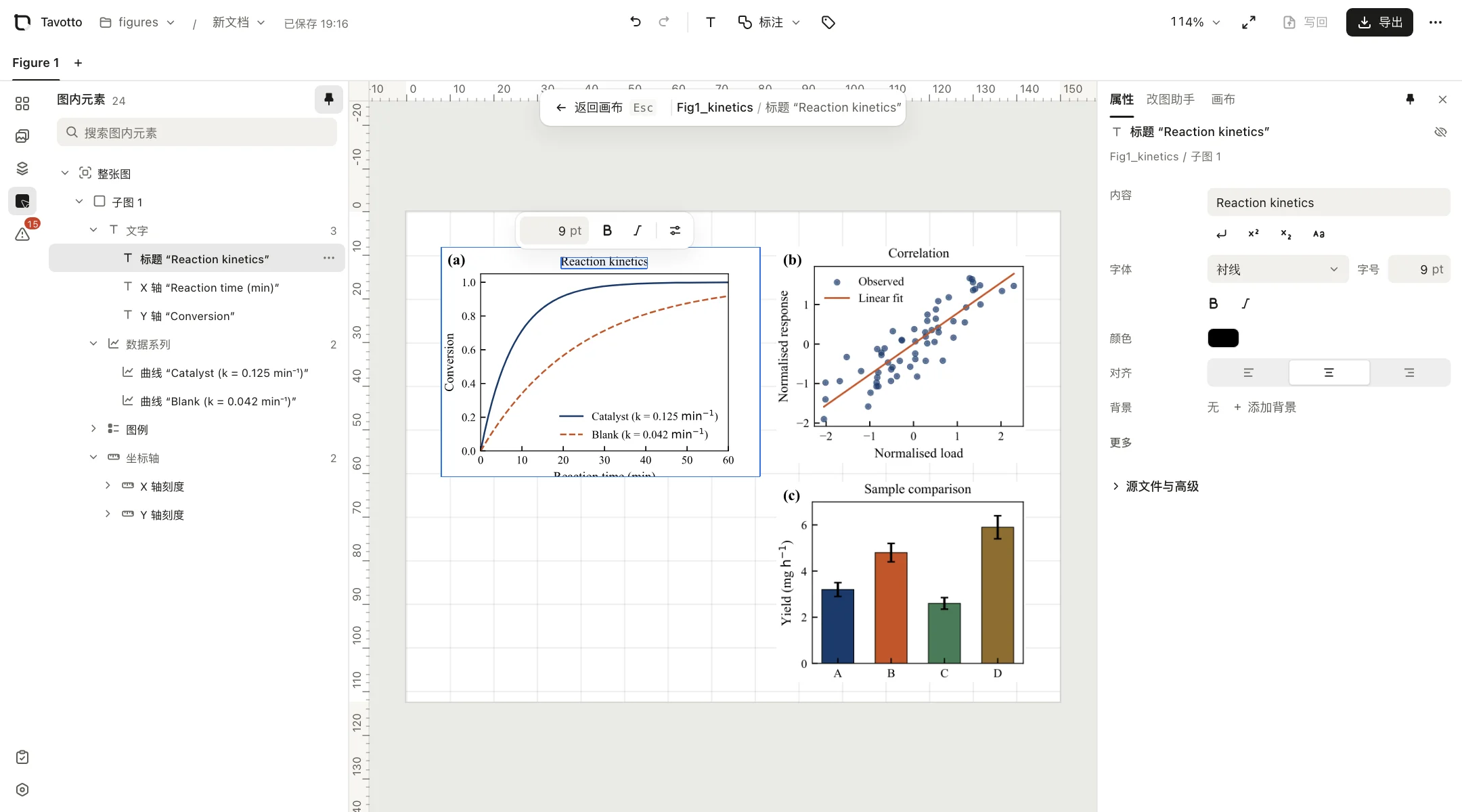Screen dimensions: 1462x812
Task: Click the undo arrow icon
Action: tap(635, 22)
